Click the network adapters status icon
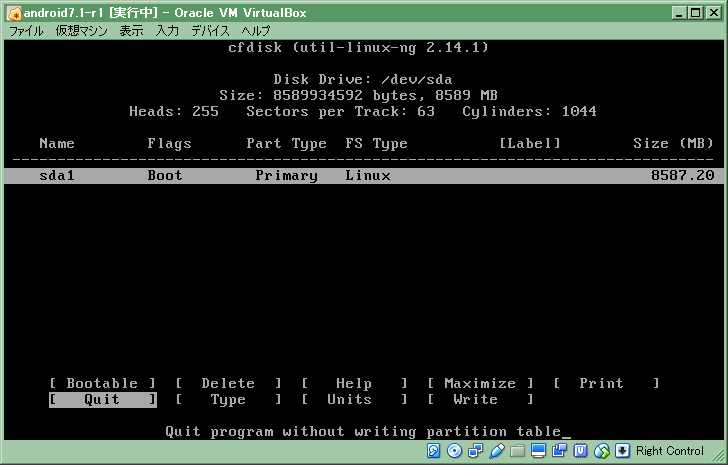The image size is (728, 465). (x=475, y=451)
